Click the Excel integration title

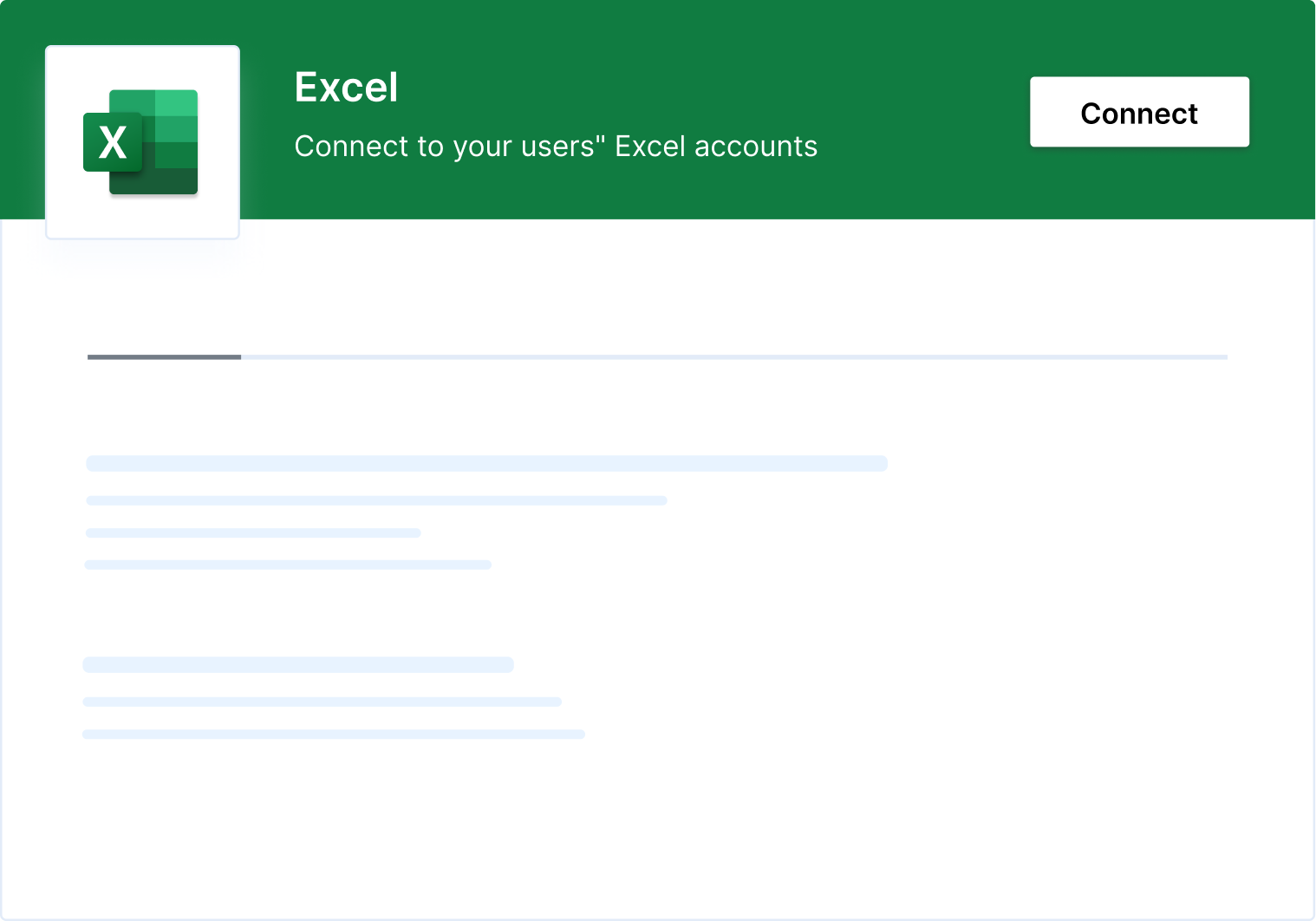(346, 87)
